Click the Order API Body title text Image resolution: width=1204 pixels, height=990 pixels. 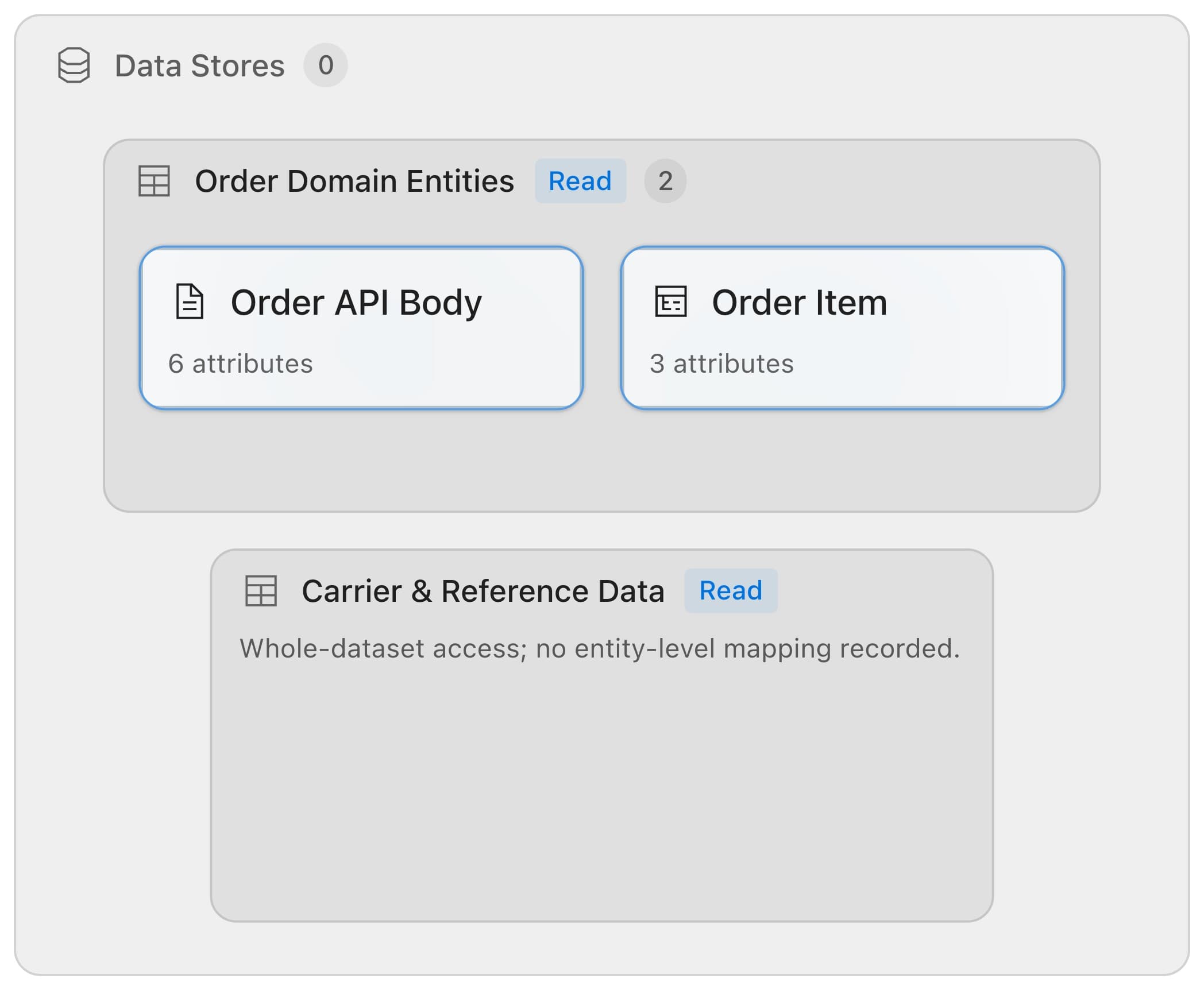(x=356, y=303)
